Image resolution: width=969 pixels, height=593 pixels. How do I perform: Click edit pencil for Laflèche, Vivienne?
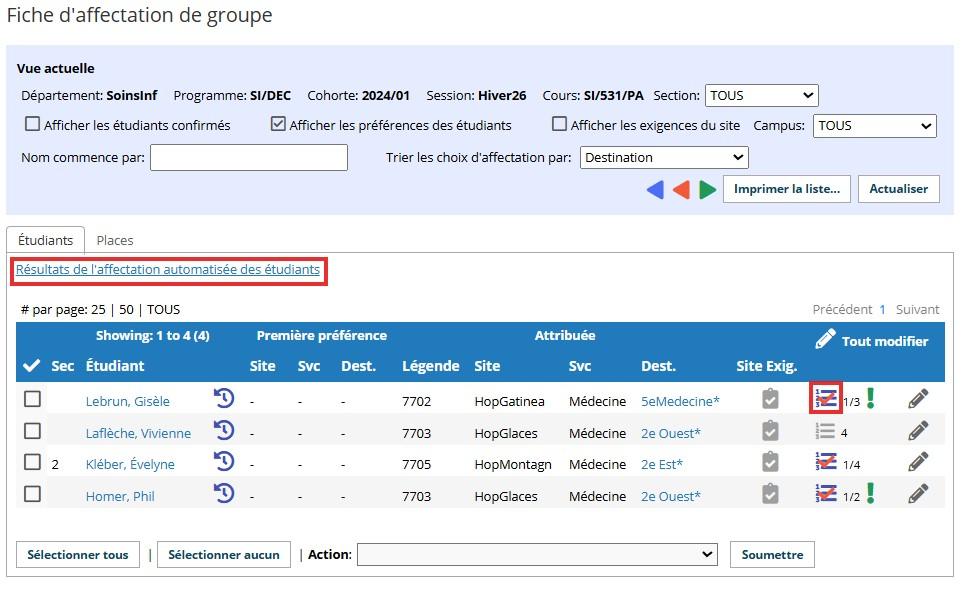pyautogui.click(x=918, y=431)
